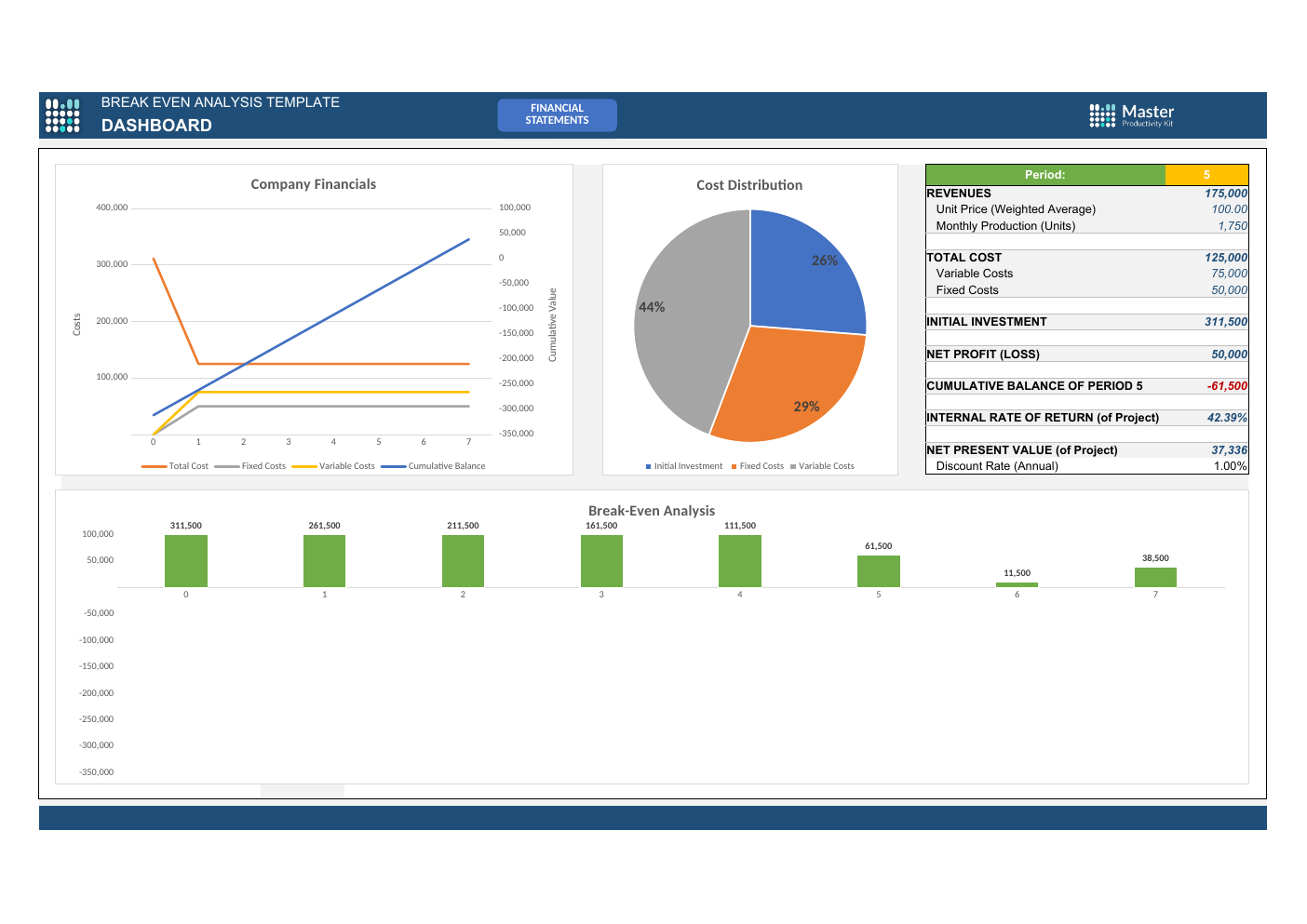This screenshot has height=924, width=1307.
Task: Click the green Period header label
Action: tap(1045, 175)
